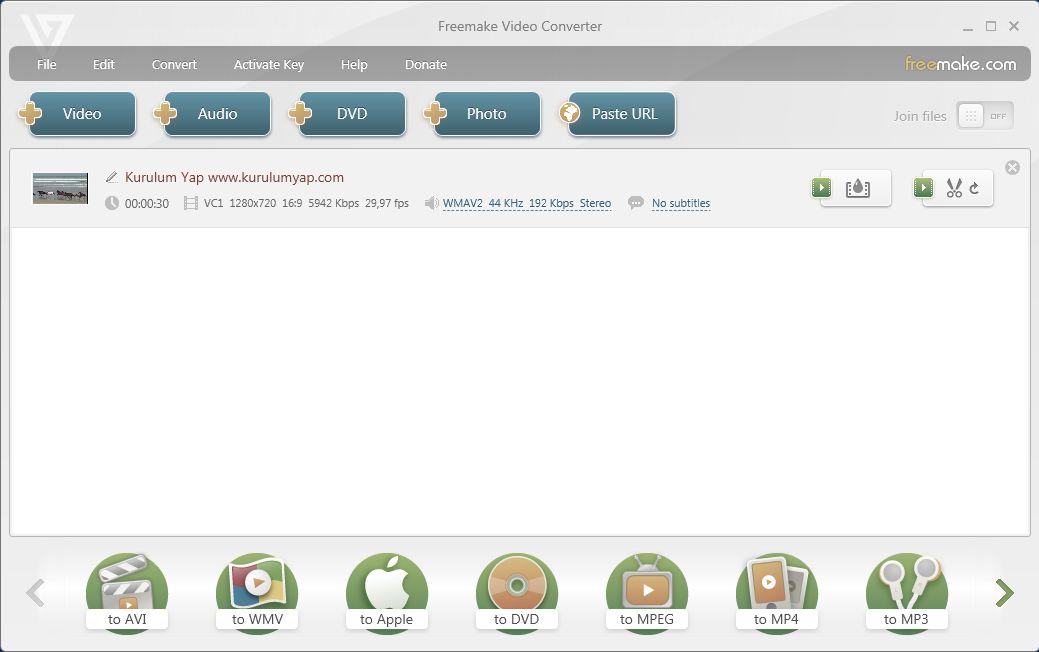Select the Kurulum Yap file title
This screenshot has width=1039, height=652.
[x=235, y=177]
